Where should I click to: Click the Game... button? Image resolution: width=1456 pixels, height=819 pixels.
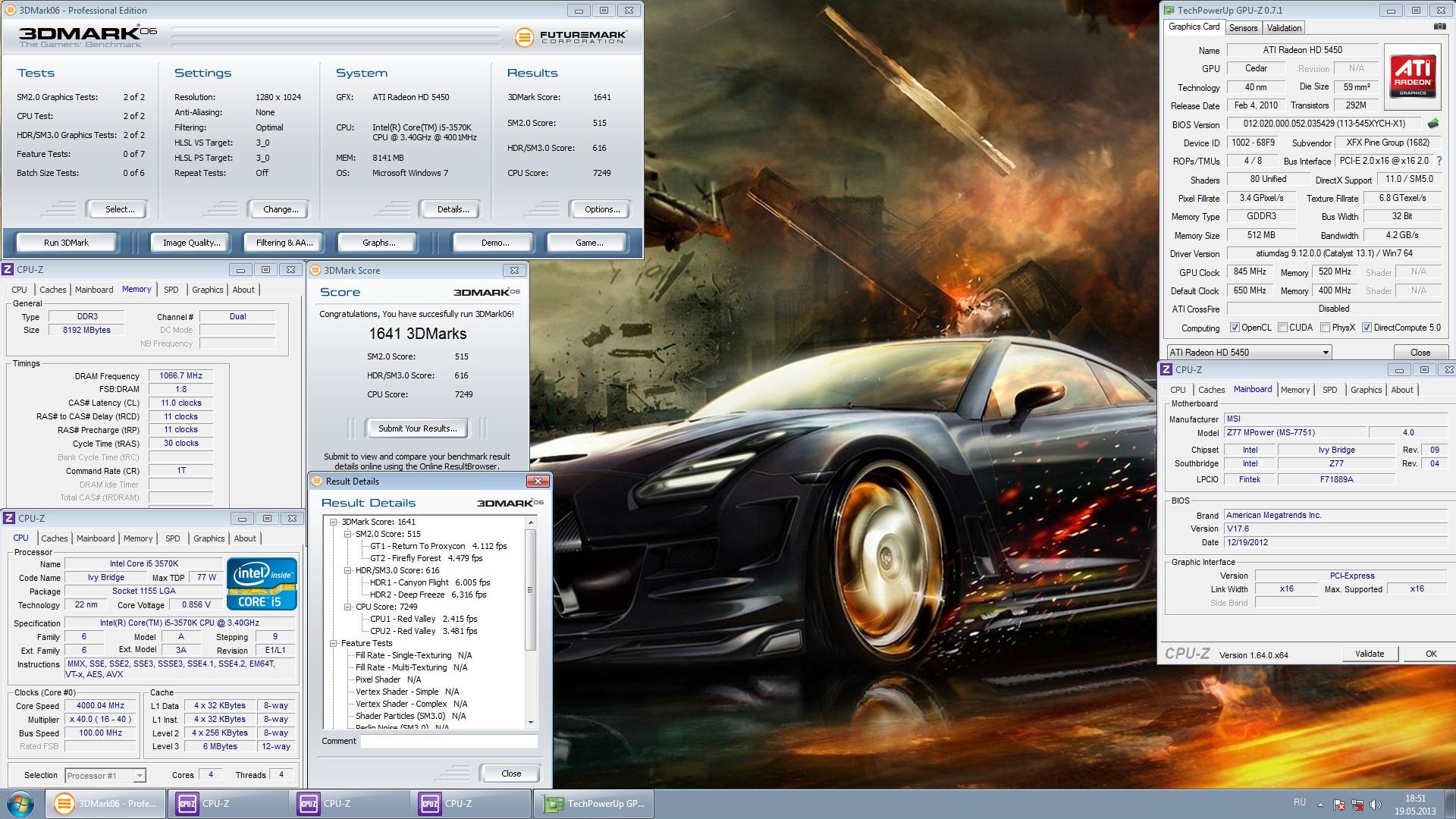[x=589, y=243]
